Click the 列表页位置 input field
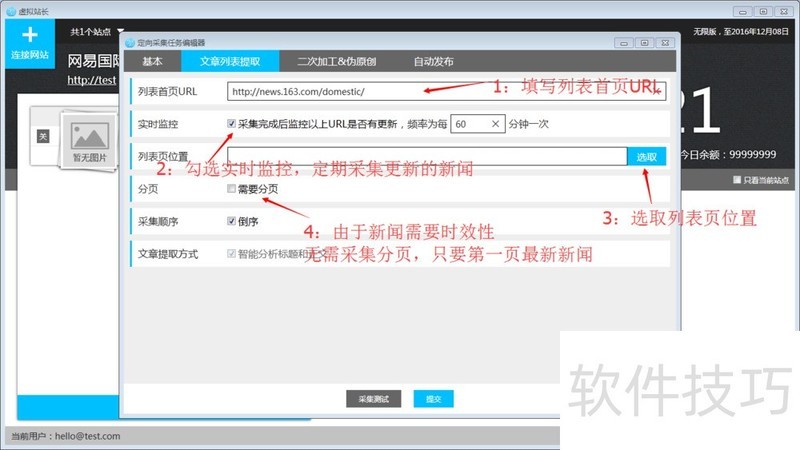The width and height of the screenshot is (800, 450). click(x=427, y=156)
